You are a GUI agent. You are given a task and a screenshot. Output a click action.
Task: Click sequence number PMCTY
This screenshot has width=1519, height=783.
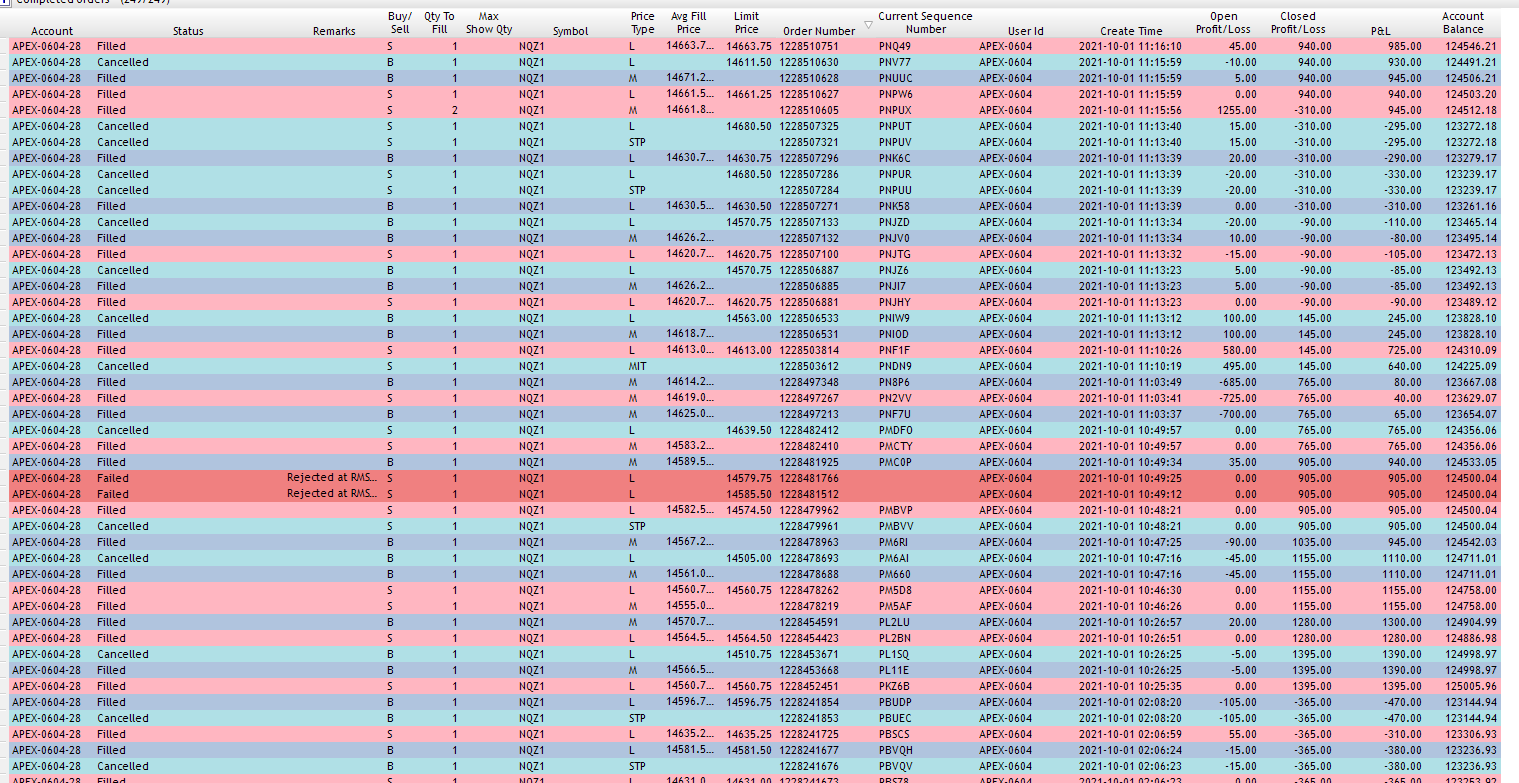click(x=895, y=446)
